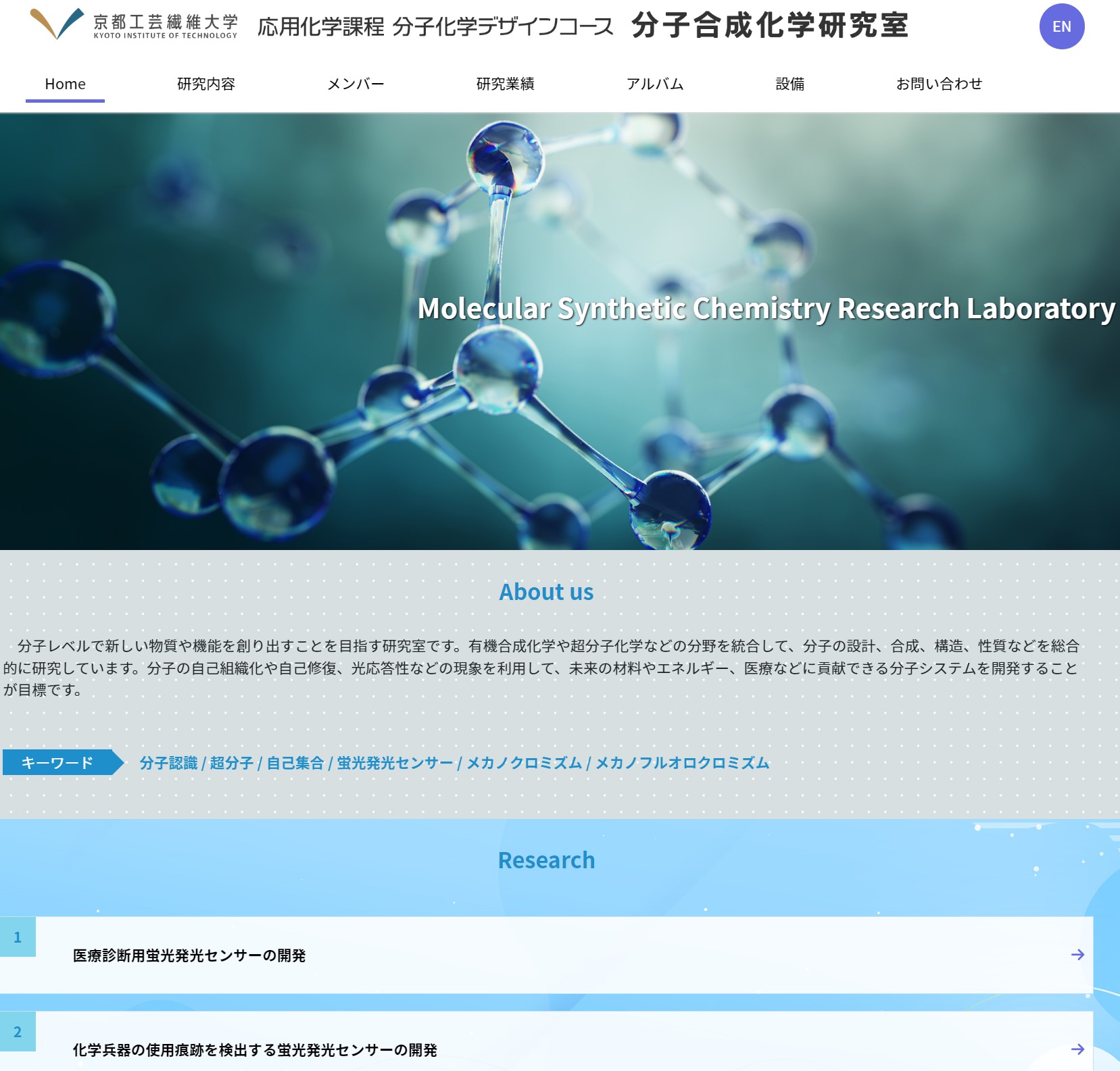
Task: Click the Kyoto Institute of Technology logo
Action: 134,24
